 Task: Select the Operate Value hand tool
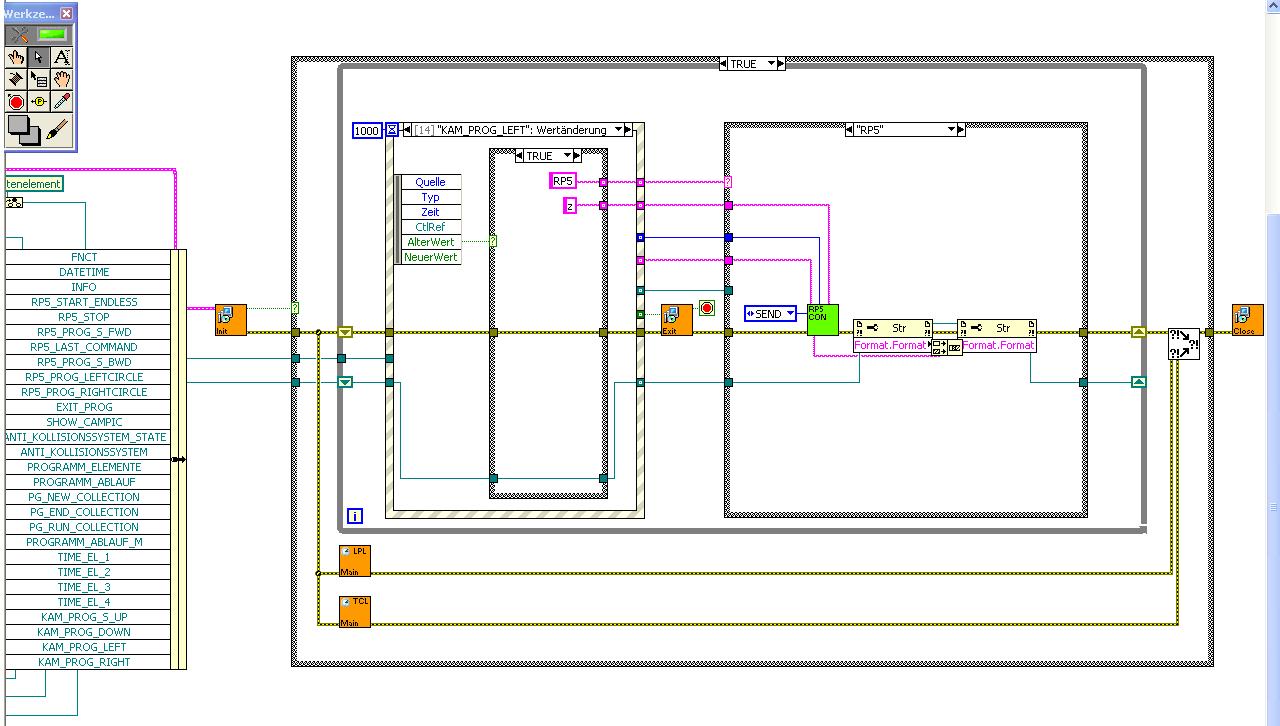pyautogui.click(x=16, y=57)
